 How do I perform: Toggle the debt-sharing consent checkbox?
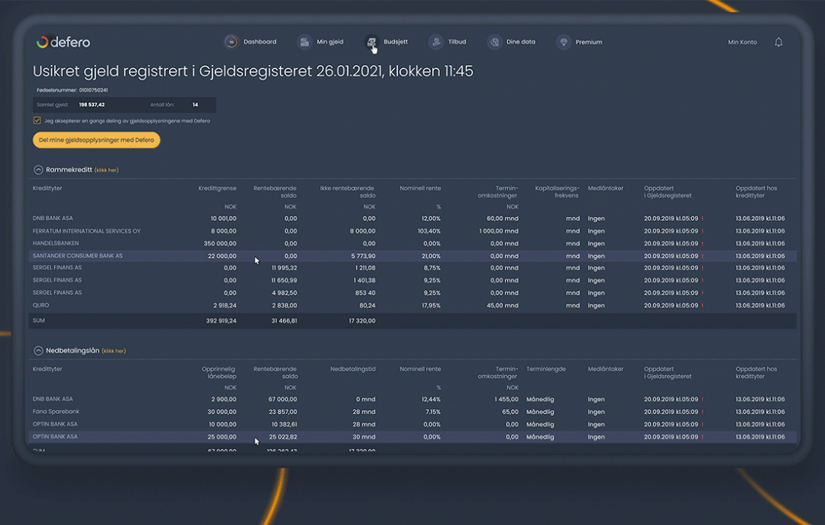pyautogui.click(x=37, y=121)
